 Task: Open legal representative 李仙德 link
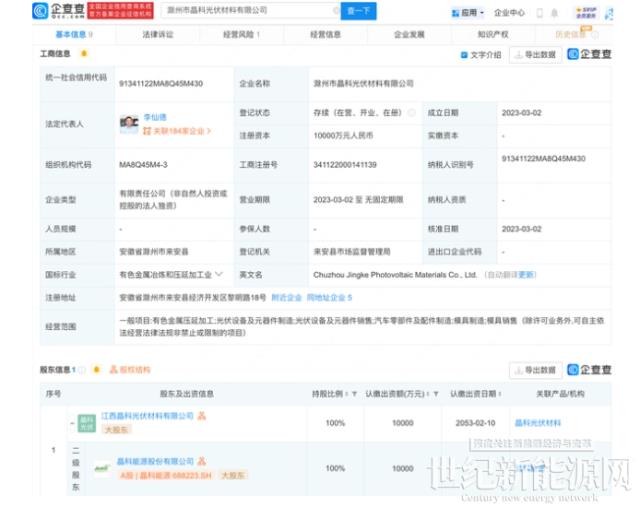155,117
